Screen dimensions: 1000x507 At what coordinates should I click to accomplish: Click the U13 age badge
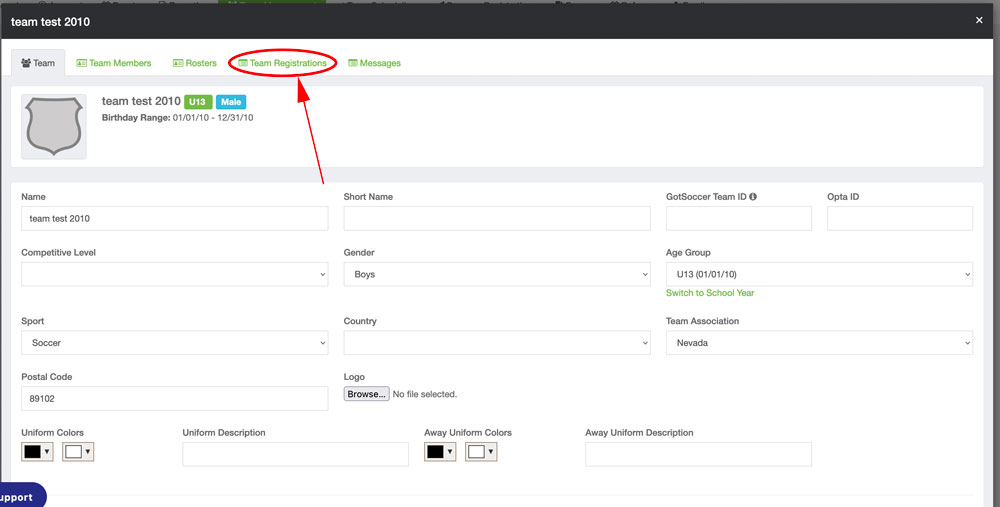point(197,102)
